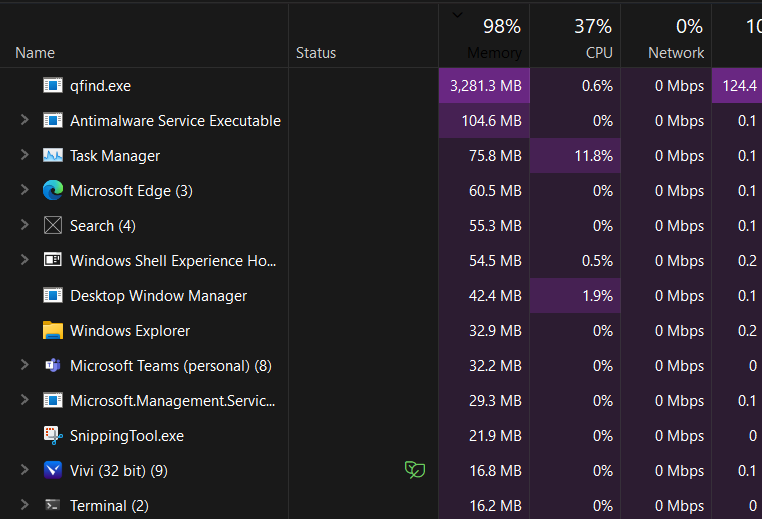Click the 16.2 MB memory cell
762x519 pixels.
pos(484,503)
